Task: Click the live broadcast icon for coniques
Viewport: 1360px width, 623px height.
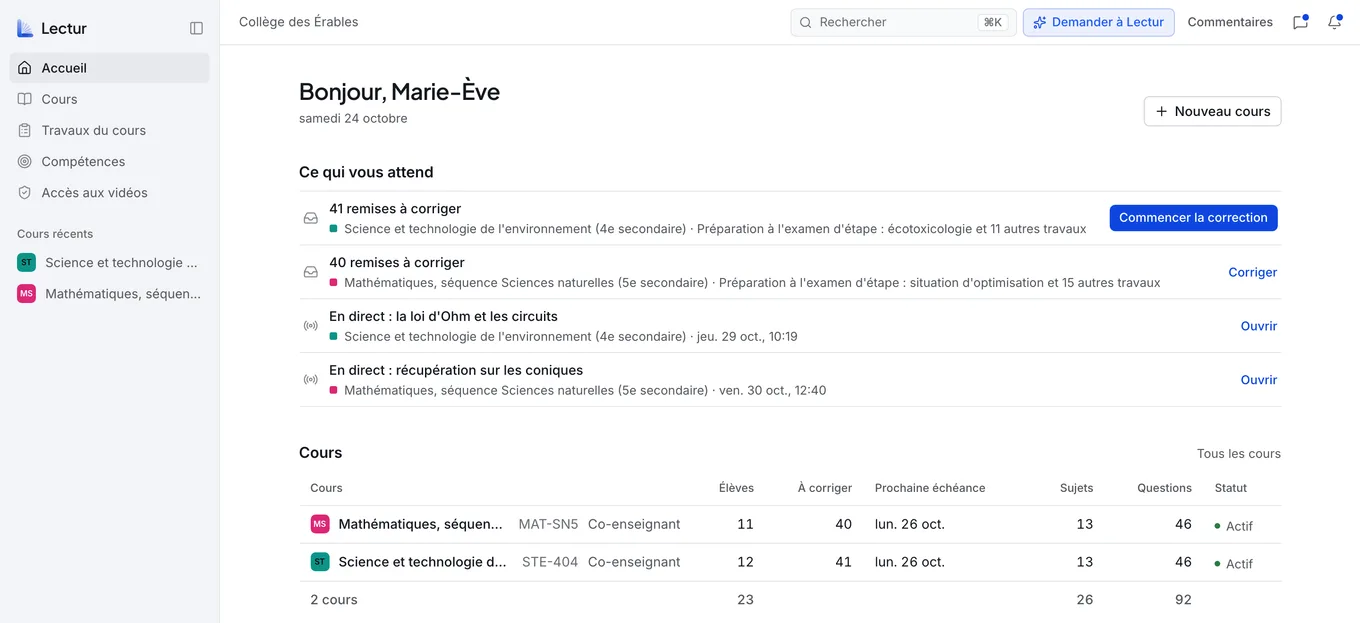Action: tap(311, 380)
